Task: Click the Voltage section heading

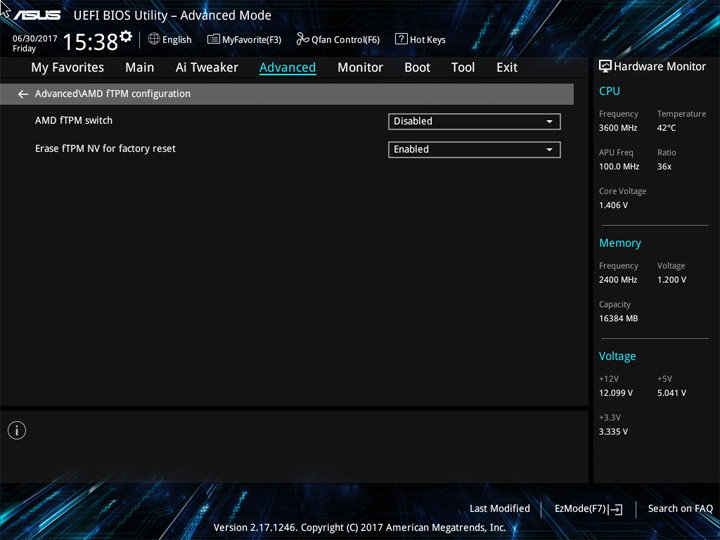Action: point(617,356)
